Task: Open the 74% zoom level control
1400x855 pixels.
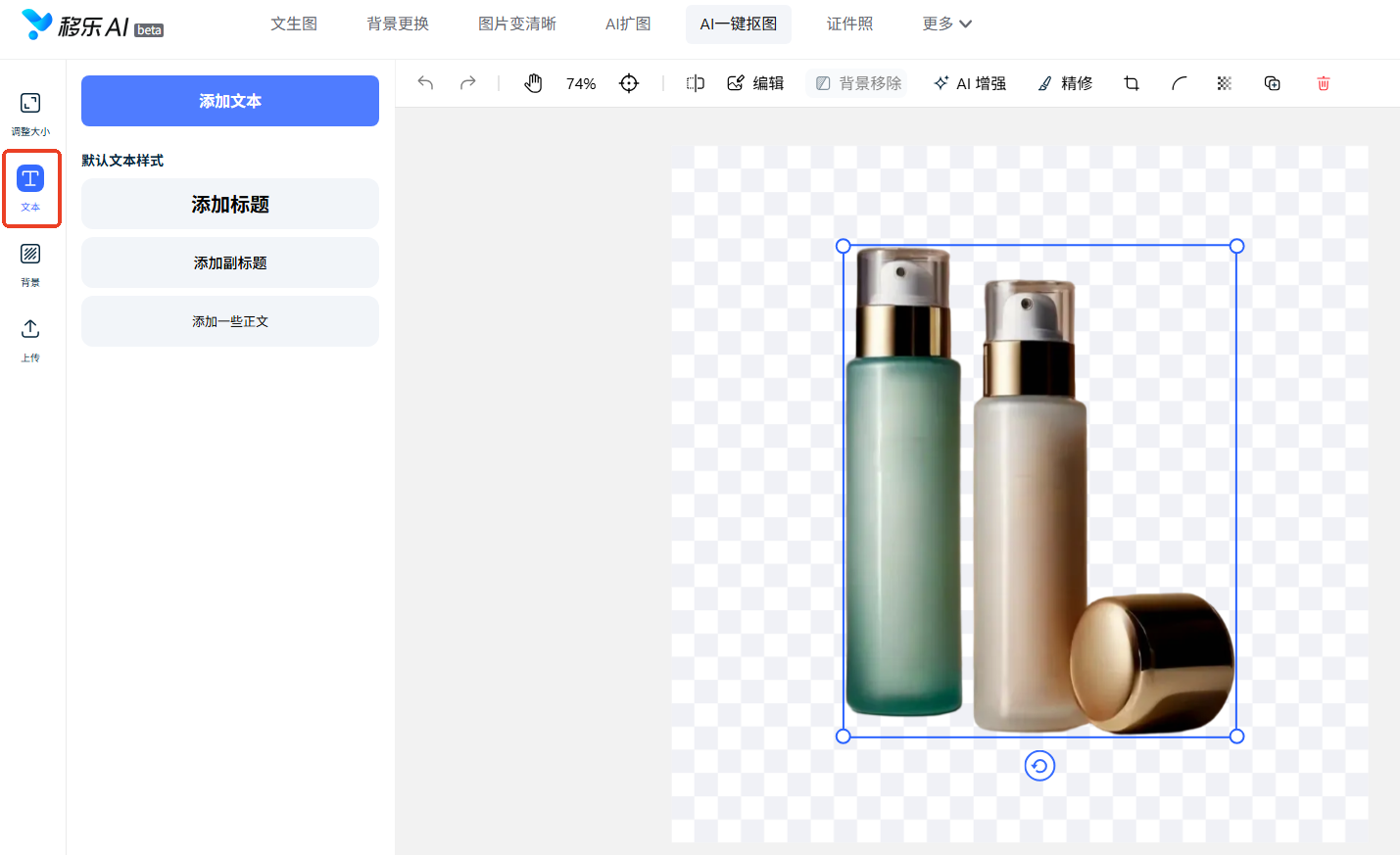Action: coord(581,84)
